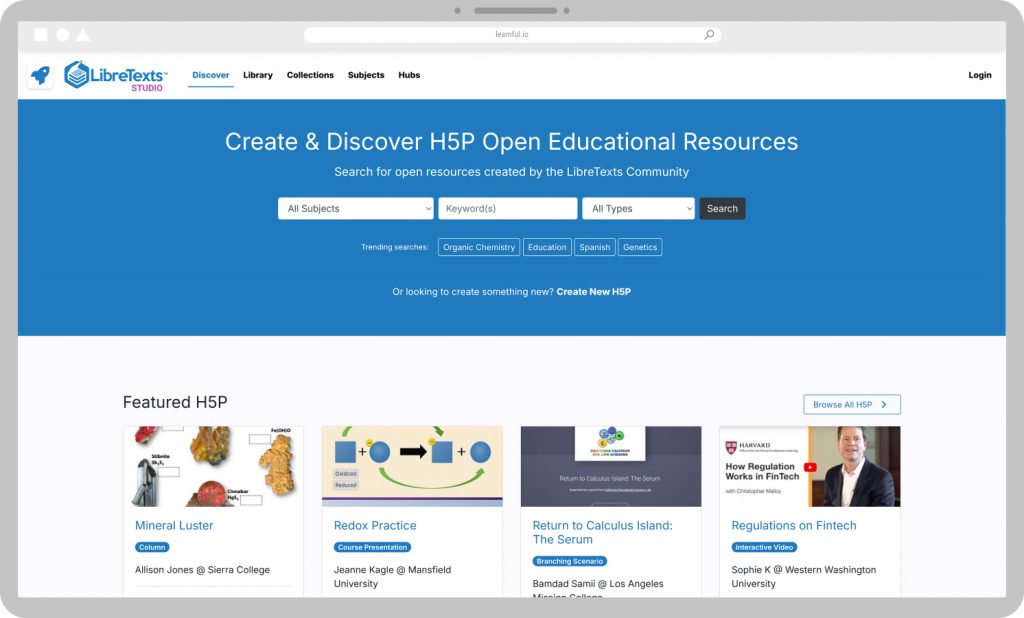Go to the Hubs page
This screenshot has height=618, width=1024.
409,75
